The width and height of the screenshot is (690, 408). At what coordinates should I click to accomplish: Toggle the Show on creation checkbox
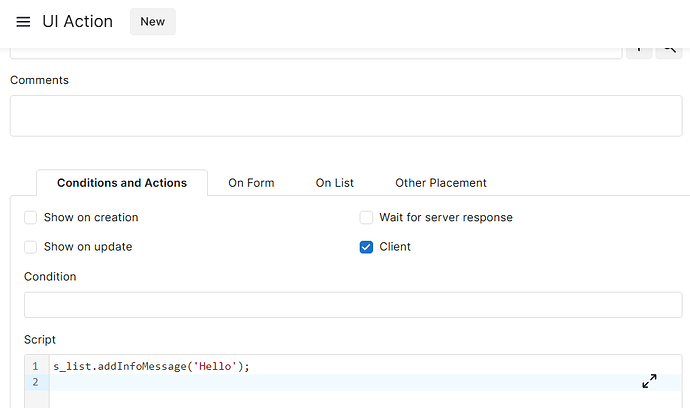point(30,217)
